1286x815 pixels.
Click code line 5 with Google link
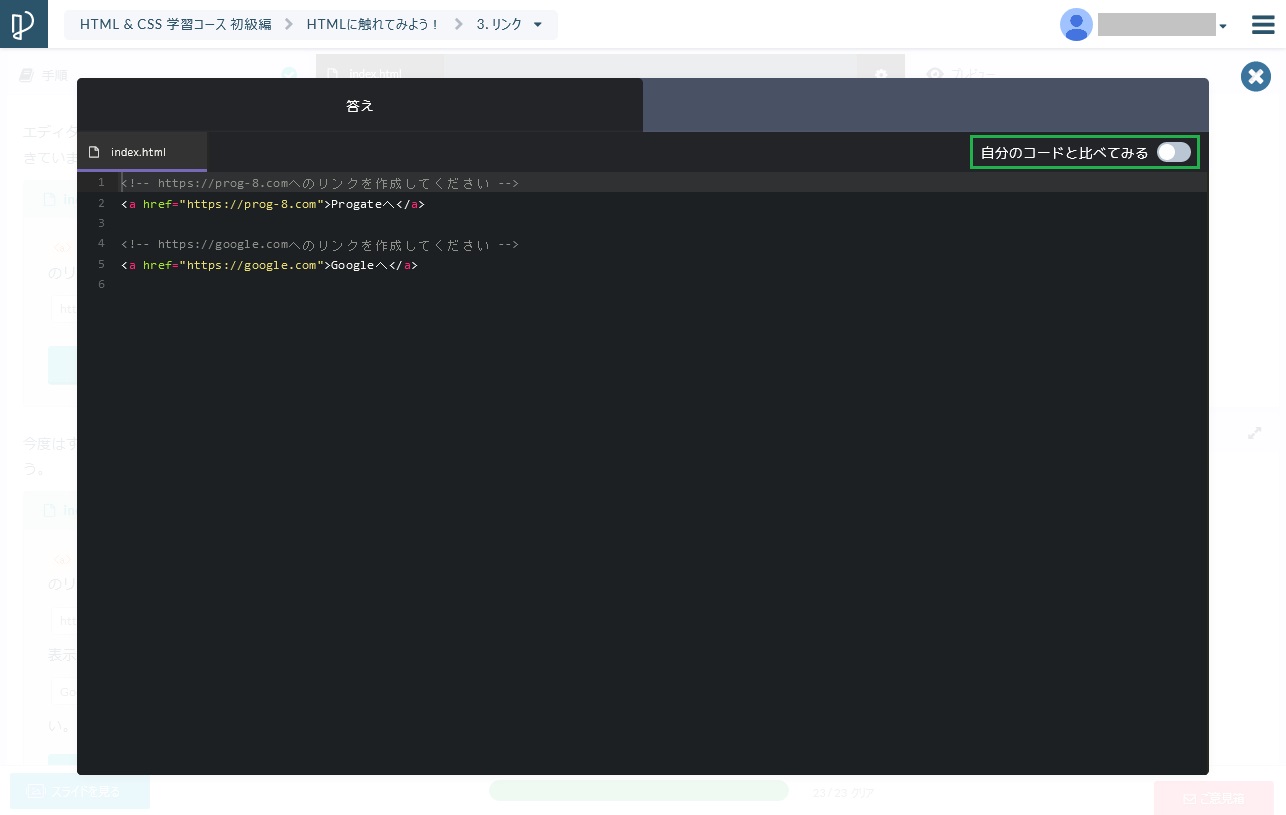point(269,265)
